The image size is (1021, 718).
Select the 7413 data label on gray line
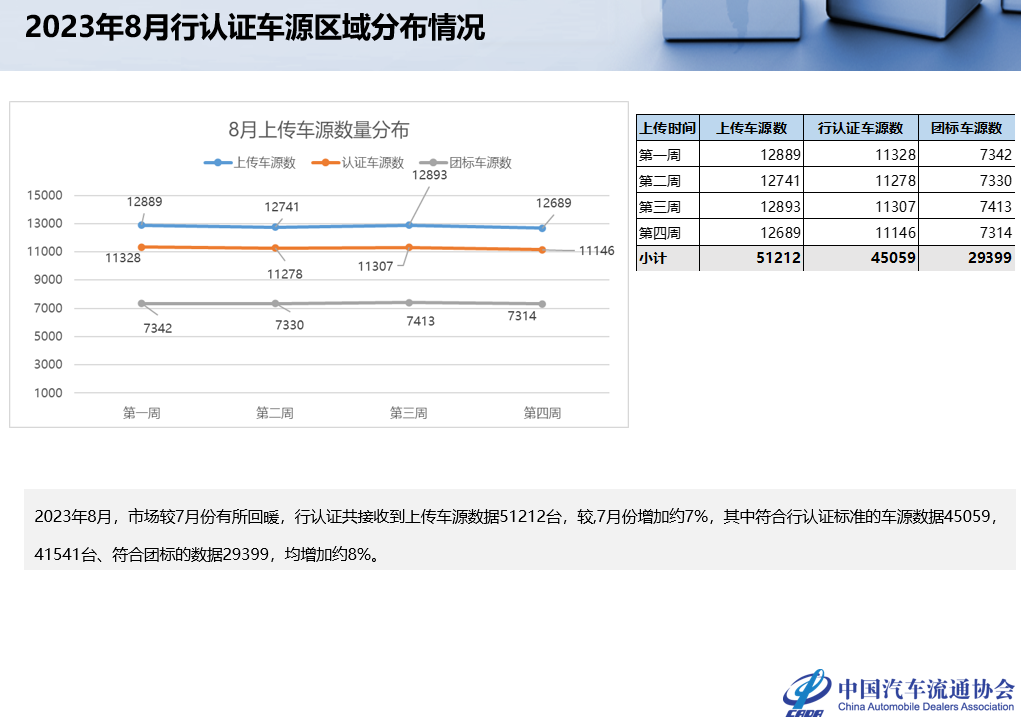pos(420,321)
